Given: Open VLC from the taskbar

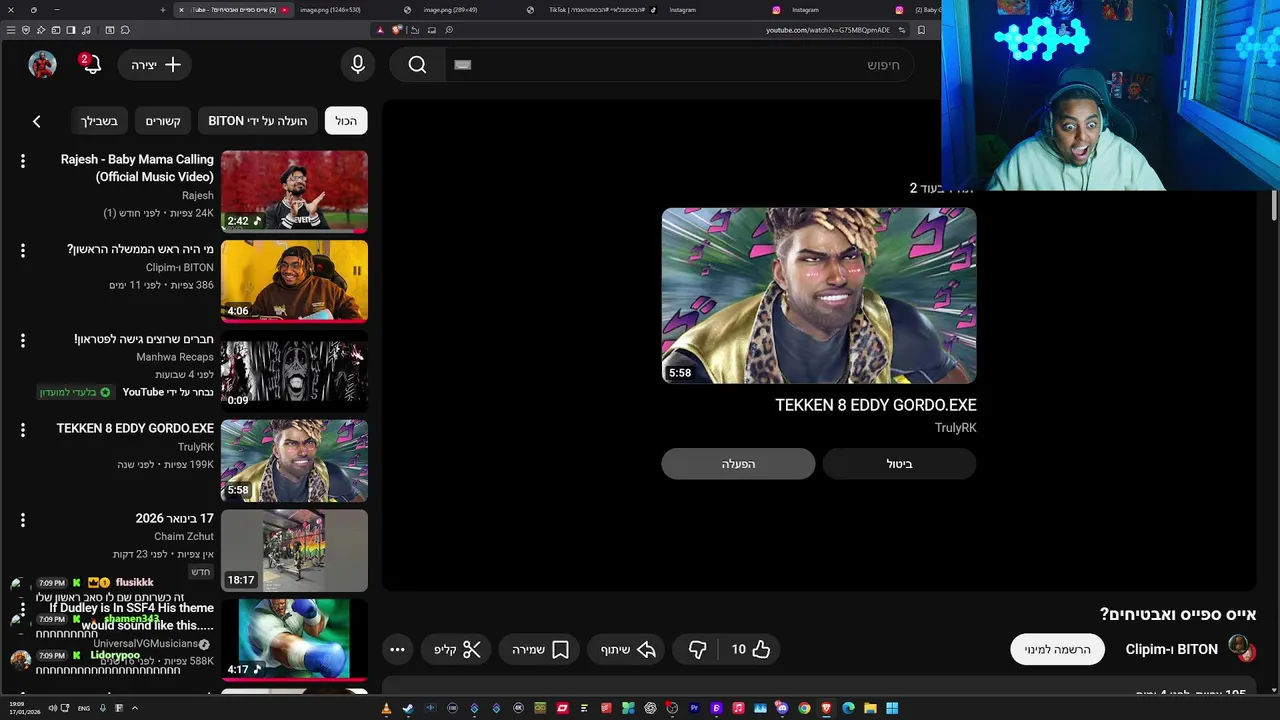Looking at the screenshot, I should 386,708.
